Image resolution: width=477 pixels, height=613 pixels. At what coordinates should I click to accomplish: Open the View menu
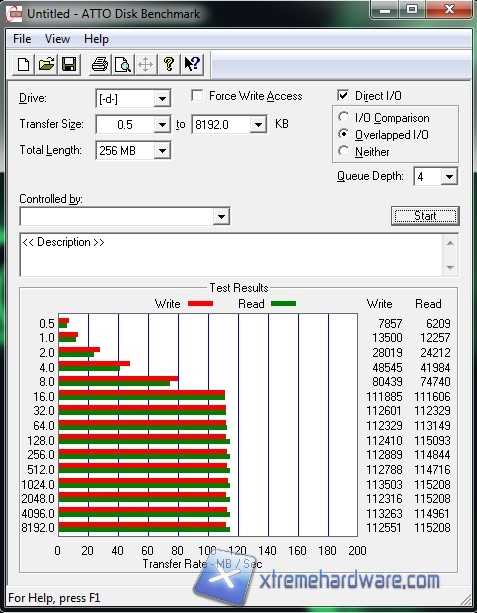pyautogui.click(x=57, y=39)
